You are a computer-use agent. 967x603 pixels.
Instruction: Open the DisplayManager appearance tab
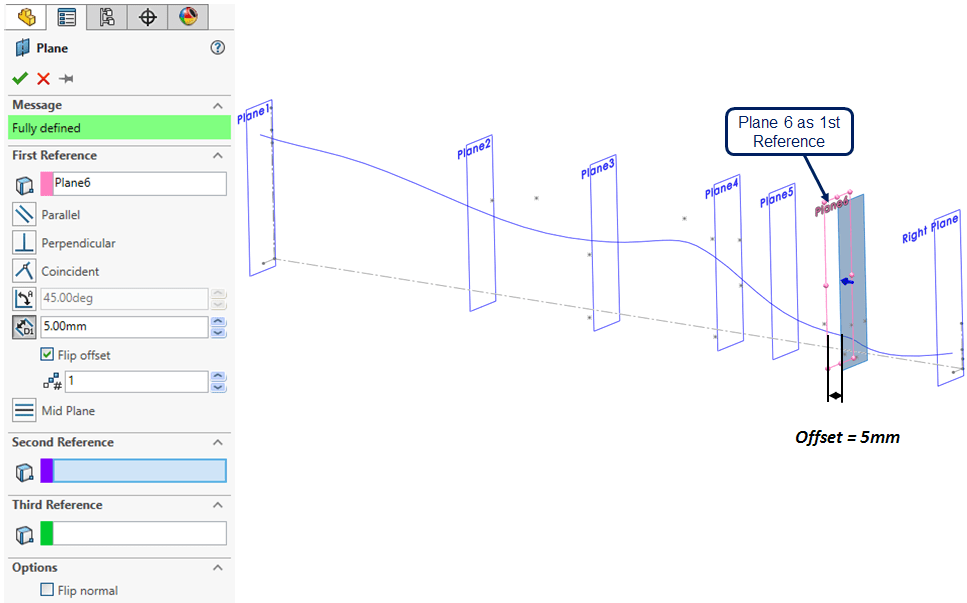point(187,16)
